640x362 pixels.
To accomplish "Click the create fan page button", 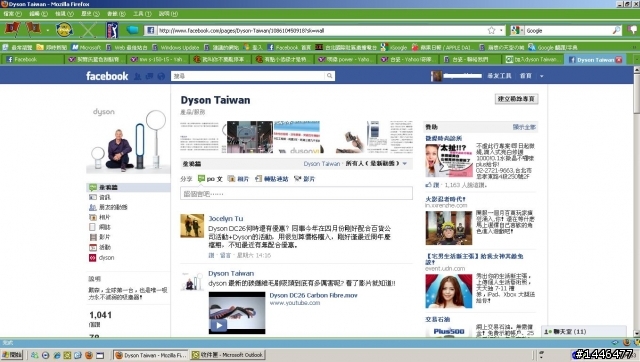I will pyautogui.click(x=516, y=99).
